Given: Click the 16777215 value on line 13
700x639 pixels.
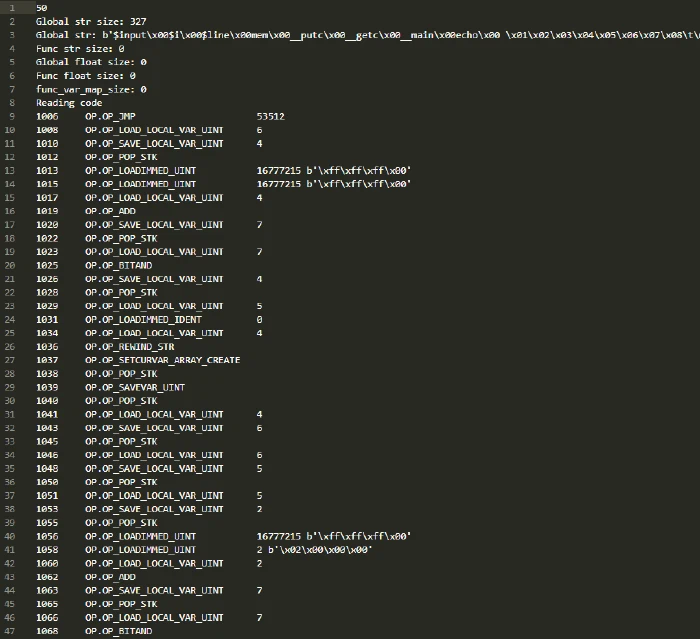Looking at the screenshot, I should 279,171.
